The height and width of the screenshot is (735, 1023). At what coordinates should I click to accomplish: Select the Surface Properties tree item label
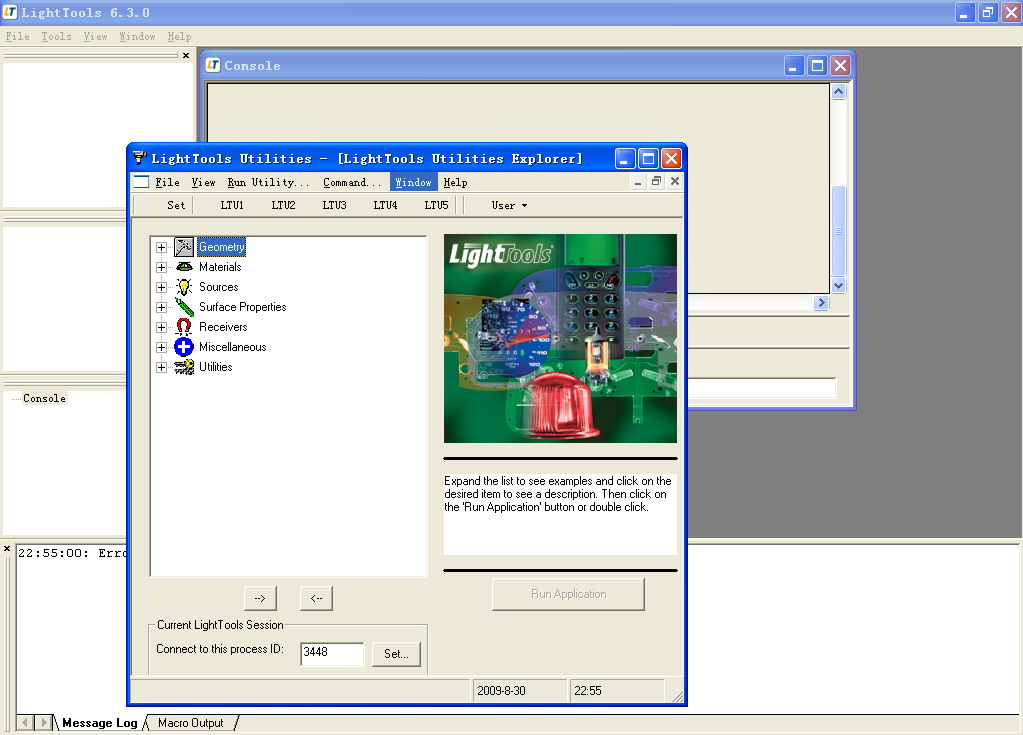click(243, 307)
